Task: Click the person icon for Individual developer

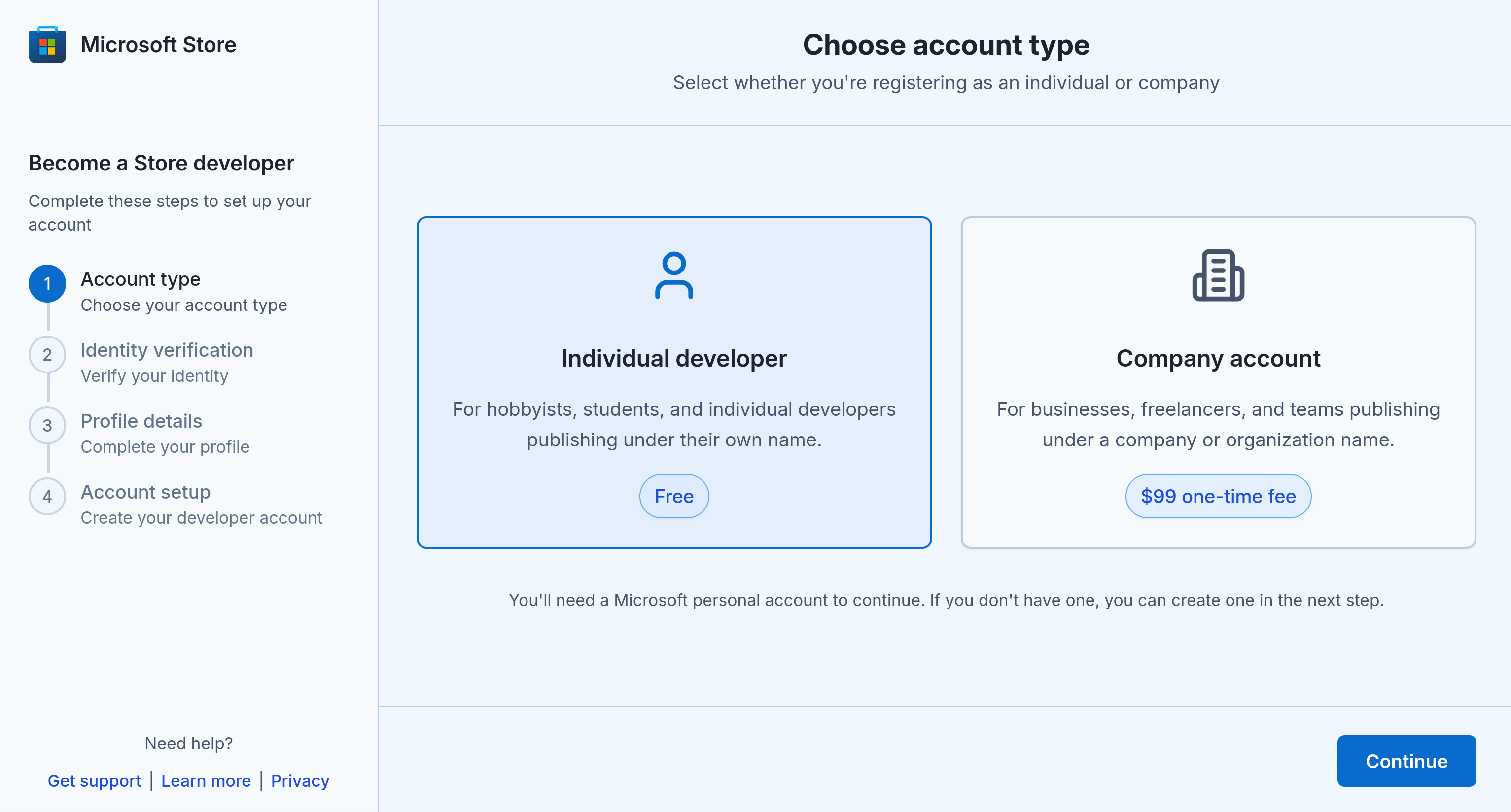Action: pos(673,275)
